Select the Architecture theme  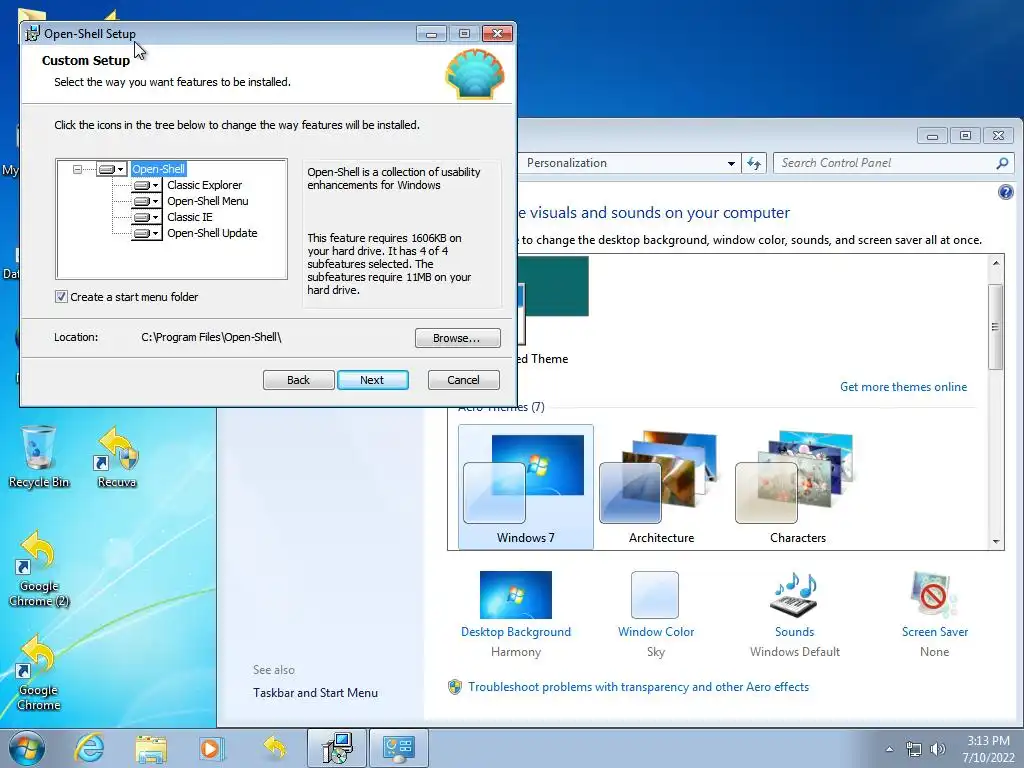tap(662, 487)
